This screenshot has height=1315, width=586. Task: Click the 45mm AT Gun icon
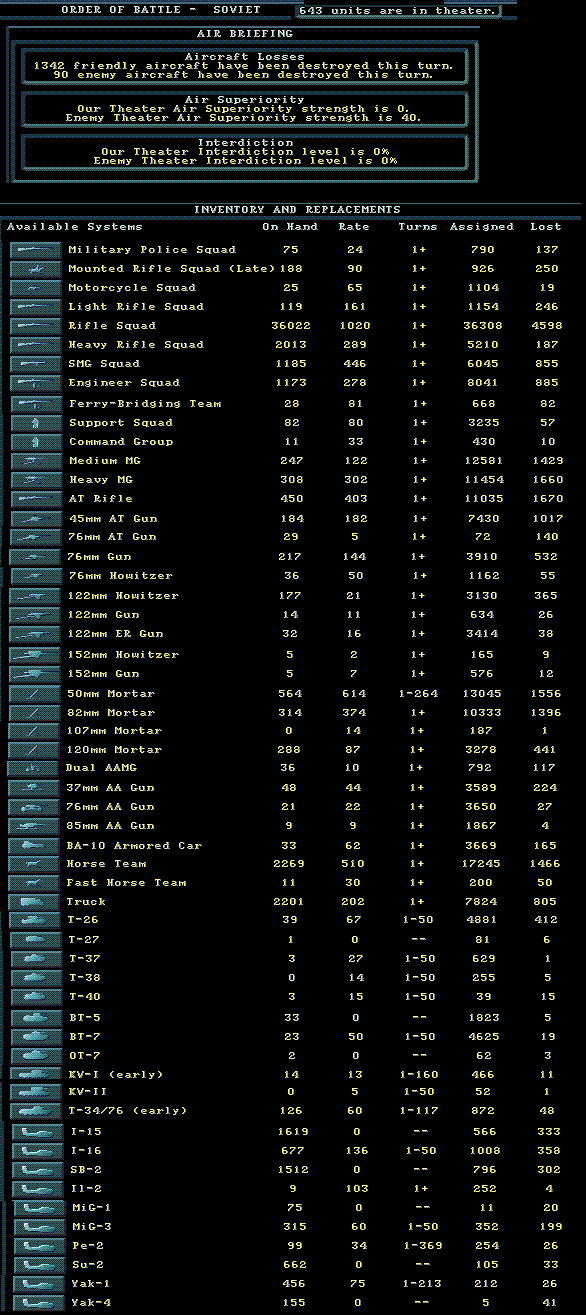(35, 519)
